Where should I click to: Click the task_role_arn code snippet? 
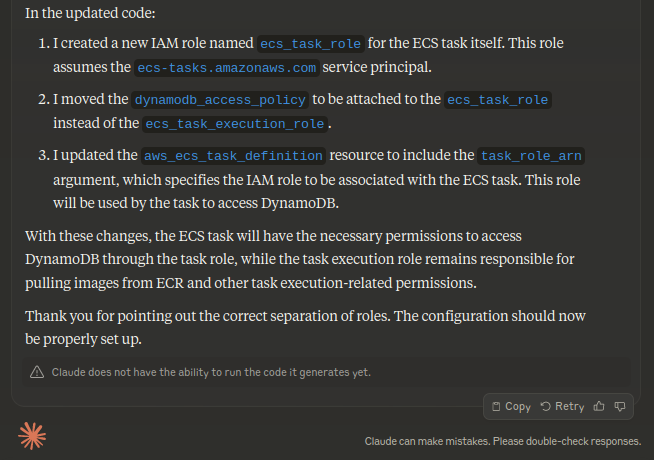click(x=531, y=156)
